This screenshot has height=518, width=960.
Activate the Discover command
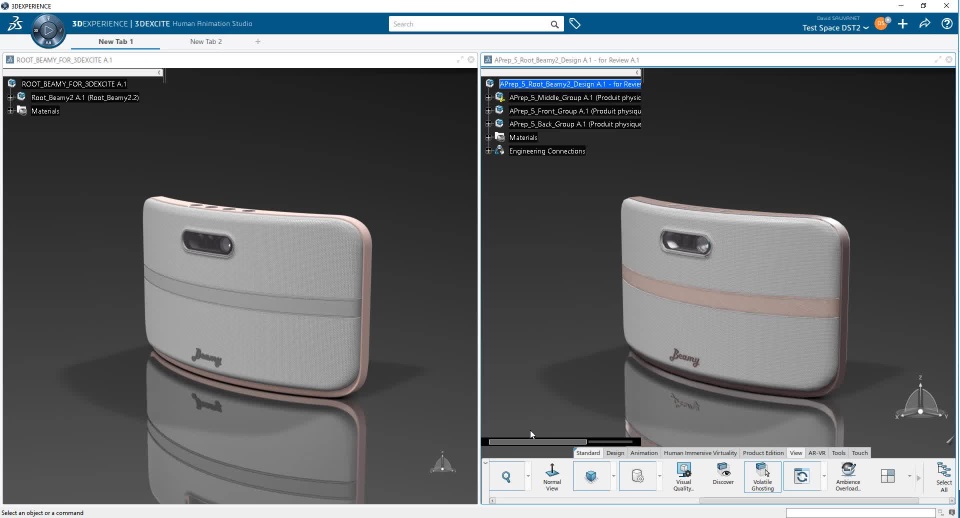723,475
